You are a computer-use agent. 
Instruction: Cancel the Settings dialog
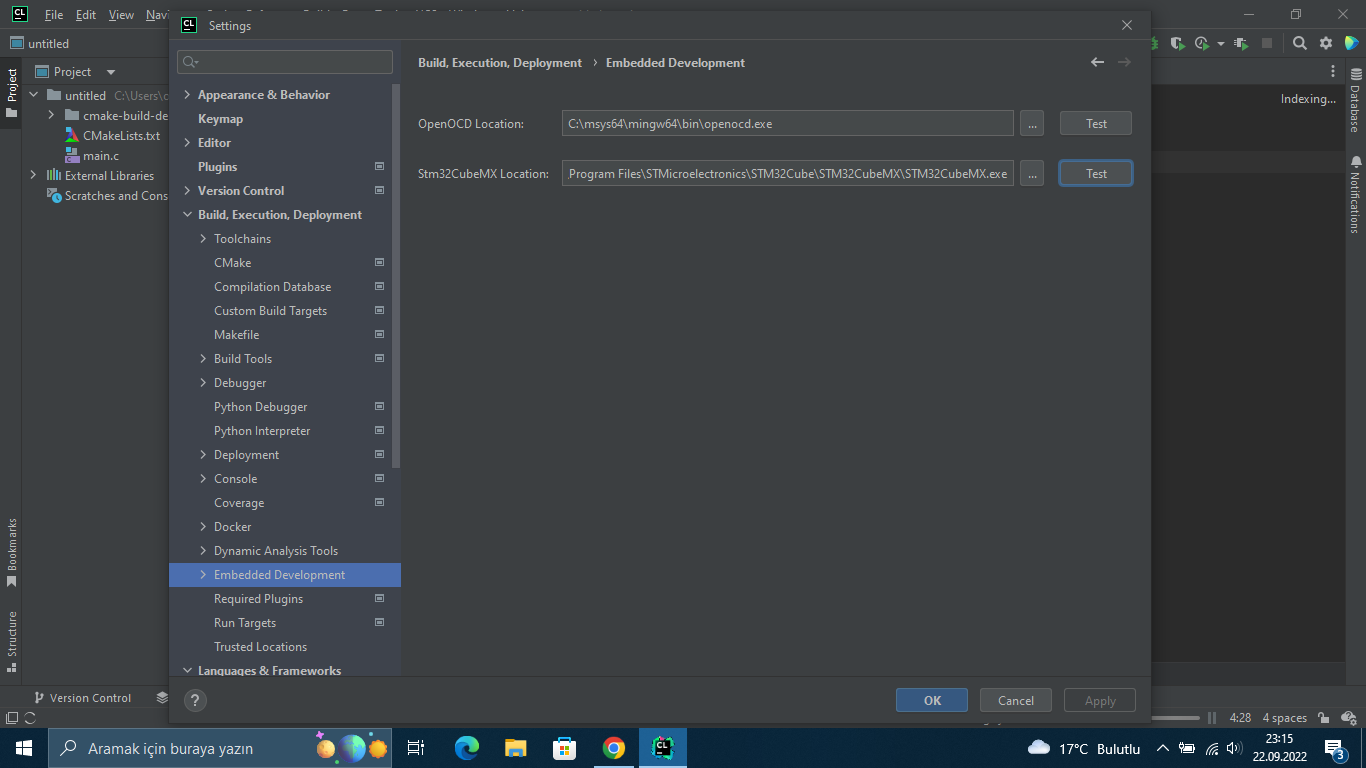[1016, 700]
